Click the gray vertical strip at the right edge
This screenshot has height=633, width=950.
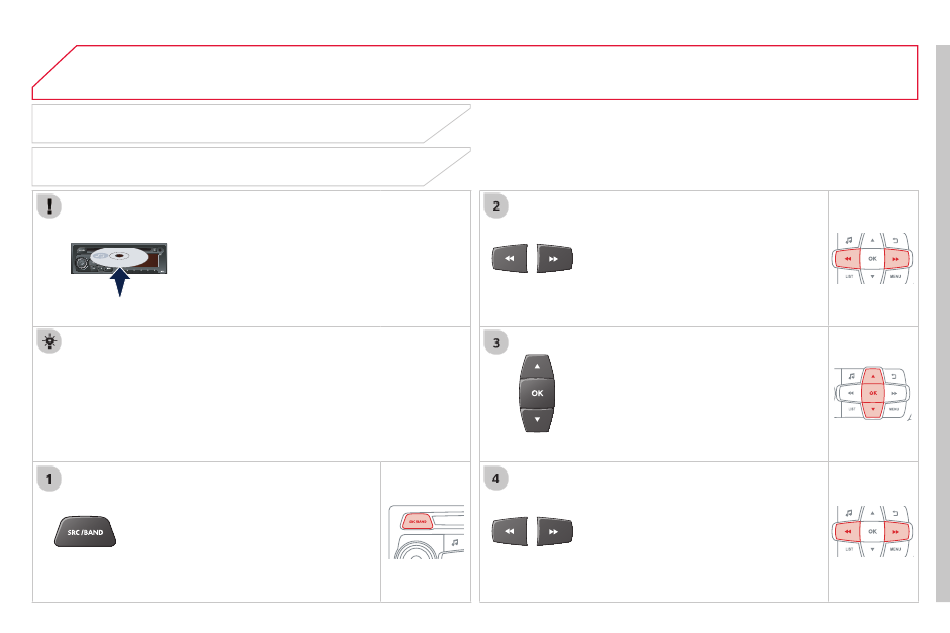pyautogui.click(x=943, y=323)
